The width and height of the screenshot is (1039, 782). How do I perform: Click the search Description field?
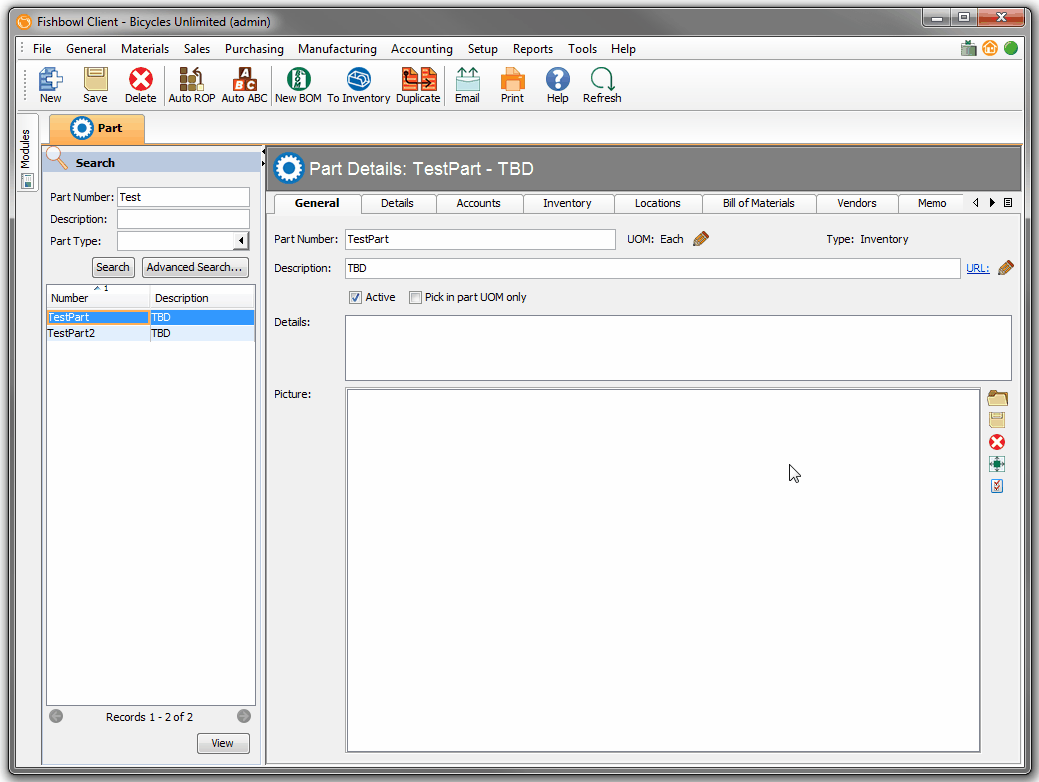click(x=184, y=219)
